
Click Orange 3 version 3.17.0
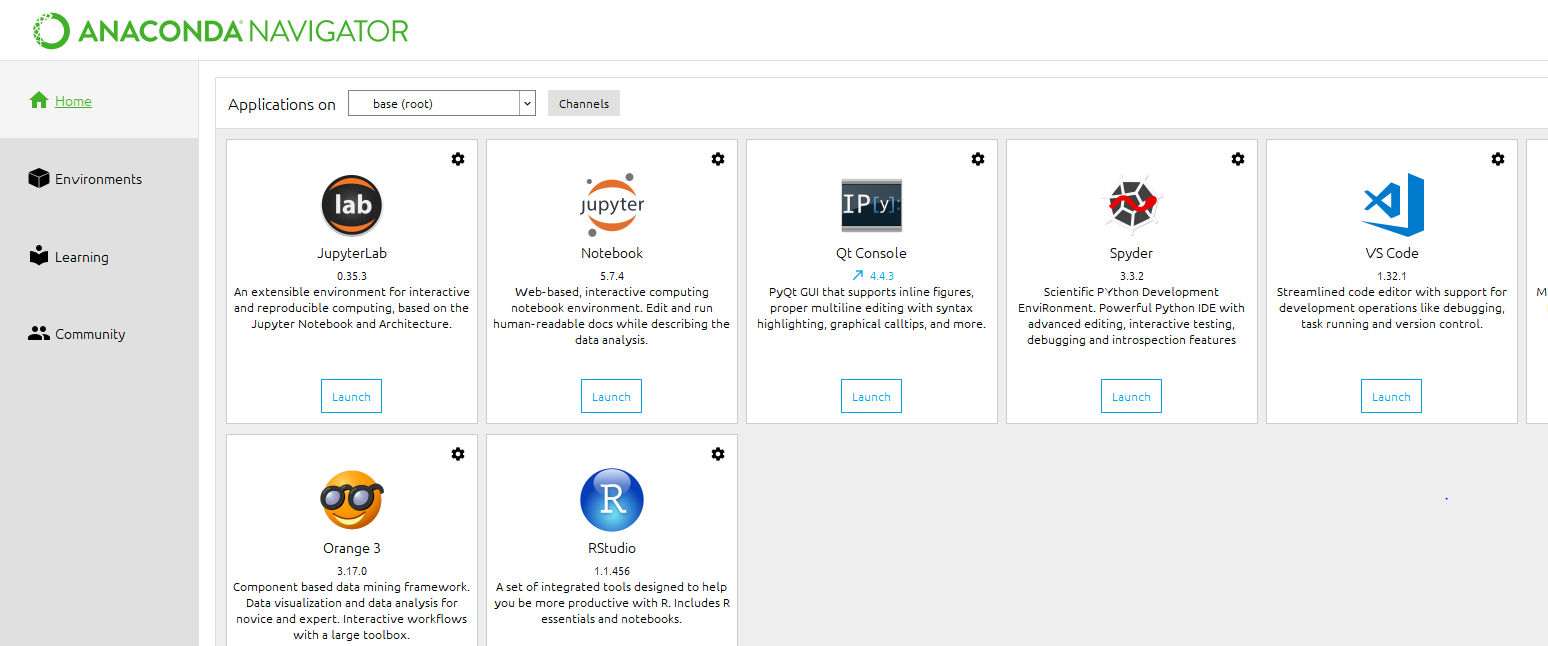pos(352,570)
